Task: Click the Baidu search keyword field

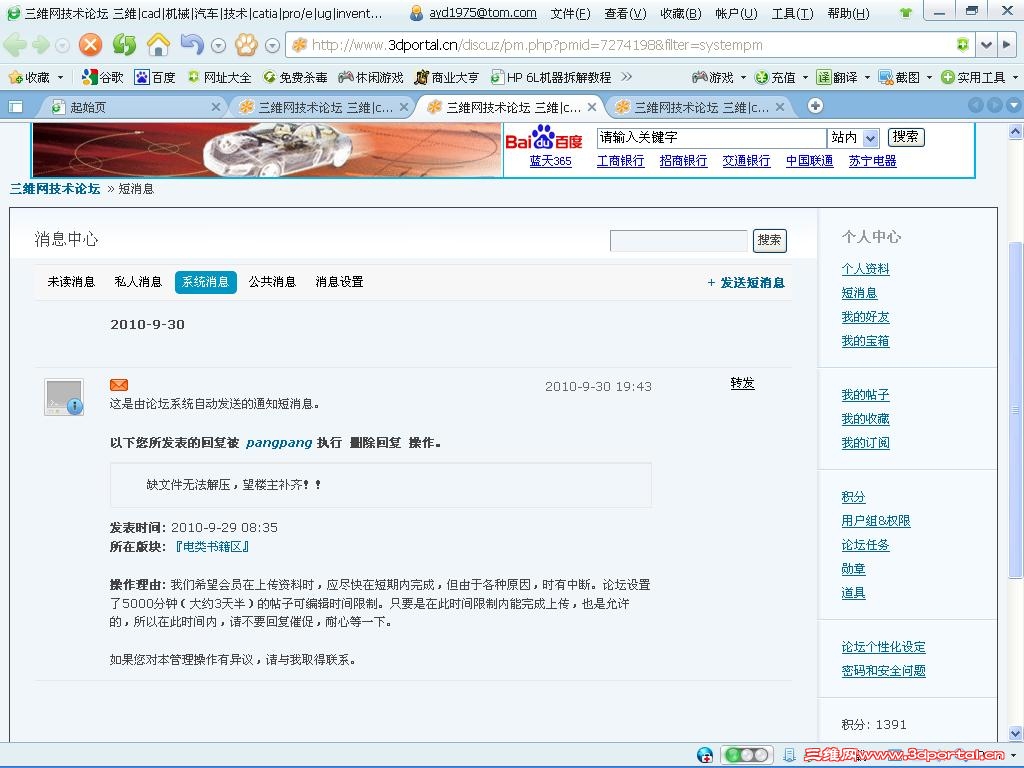Action: [711, 137]
